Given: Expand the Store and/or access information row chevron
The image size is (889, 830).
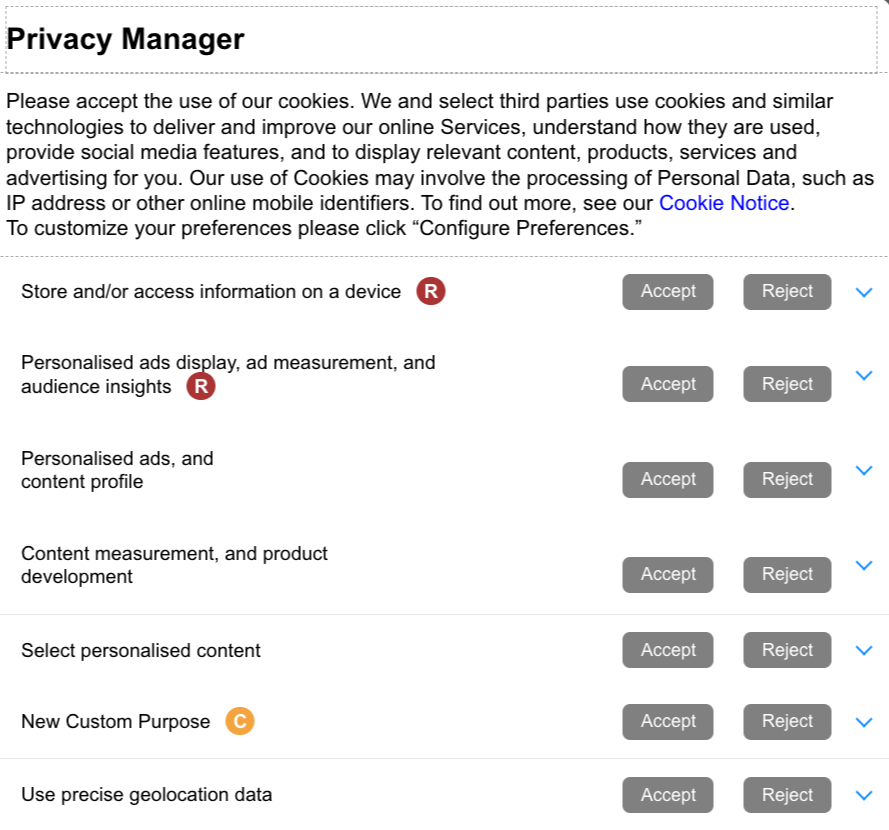Looking at the screenshot, I should point(863,292).
